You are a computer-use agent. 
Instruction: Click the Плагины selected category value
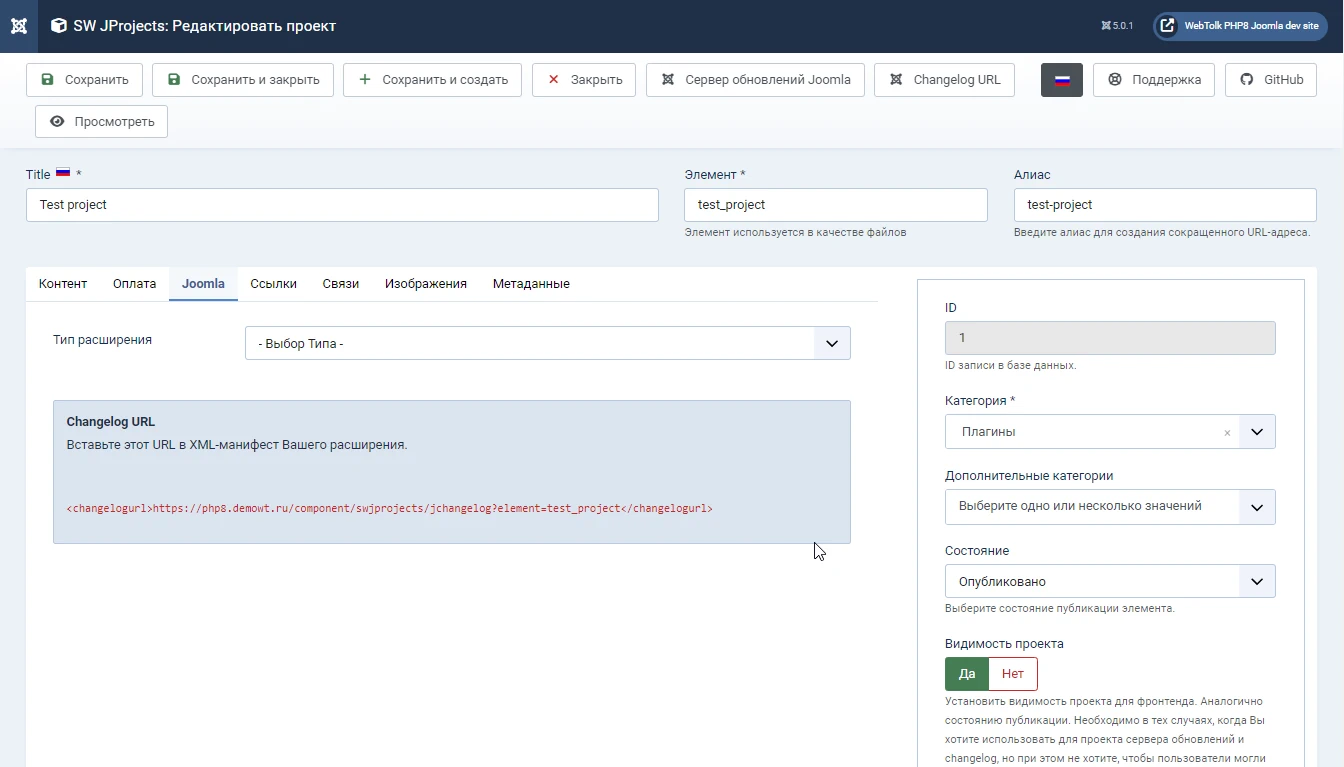989,432
